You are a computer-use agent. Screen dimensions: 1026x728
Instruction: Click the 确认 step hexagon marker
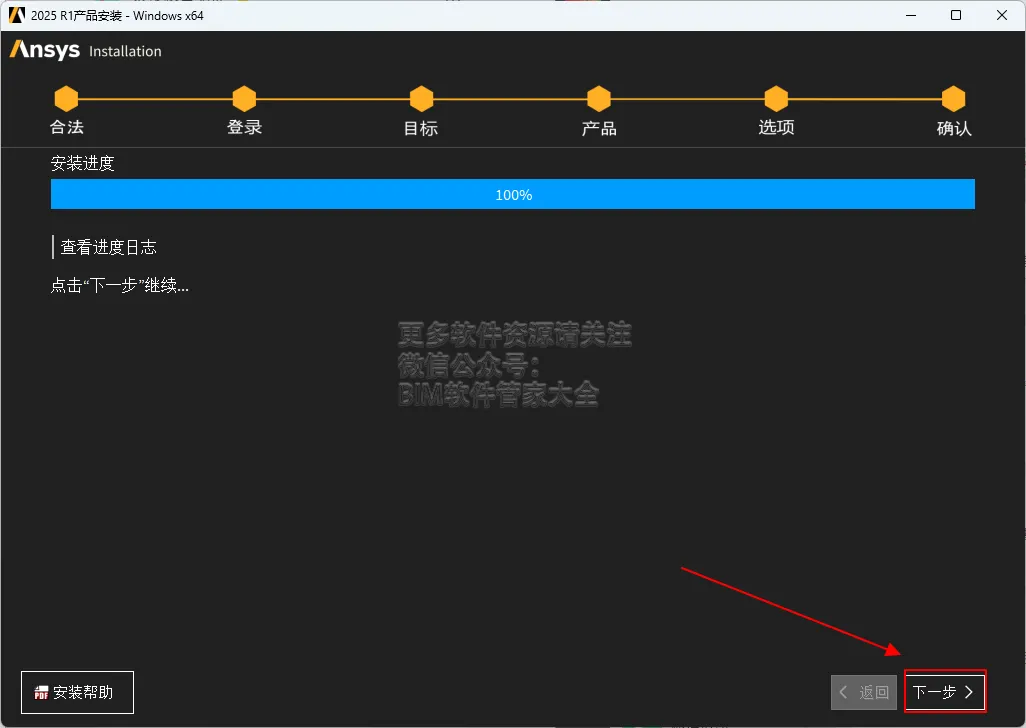[x=953, y=99]
